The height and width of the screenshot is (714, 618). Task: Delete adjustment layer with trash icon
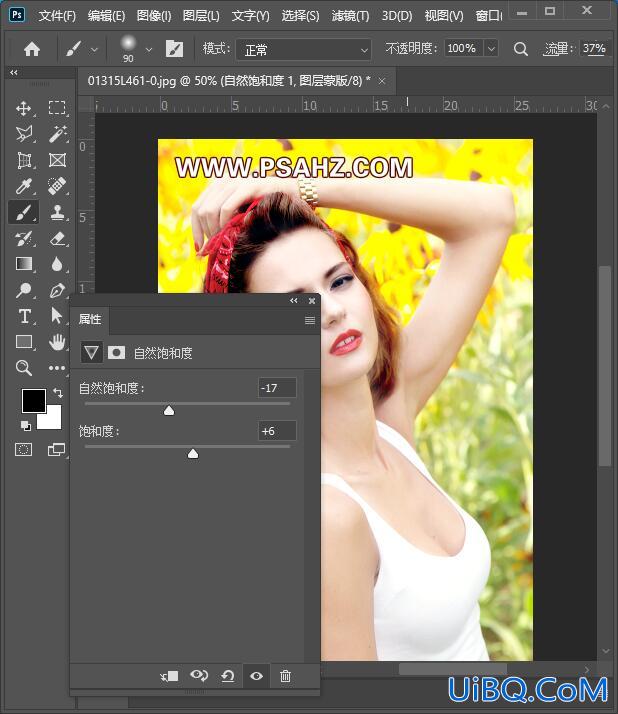coord(286,676)
